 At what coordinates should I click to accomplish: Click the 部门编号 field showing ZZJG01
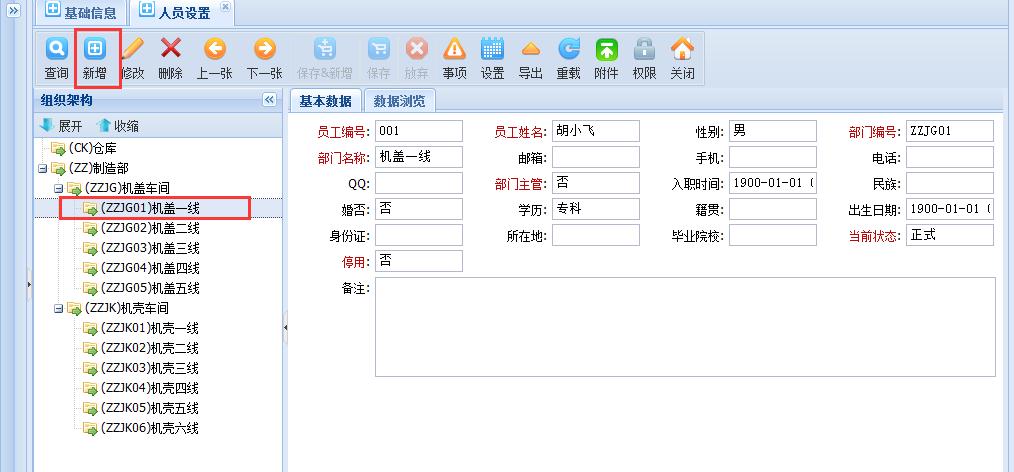(x=950, y=131)
